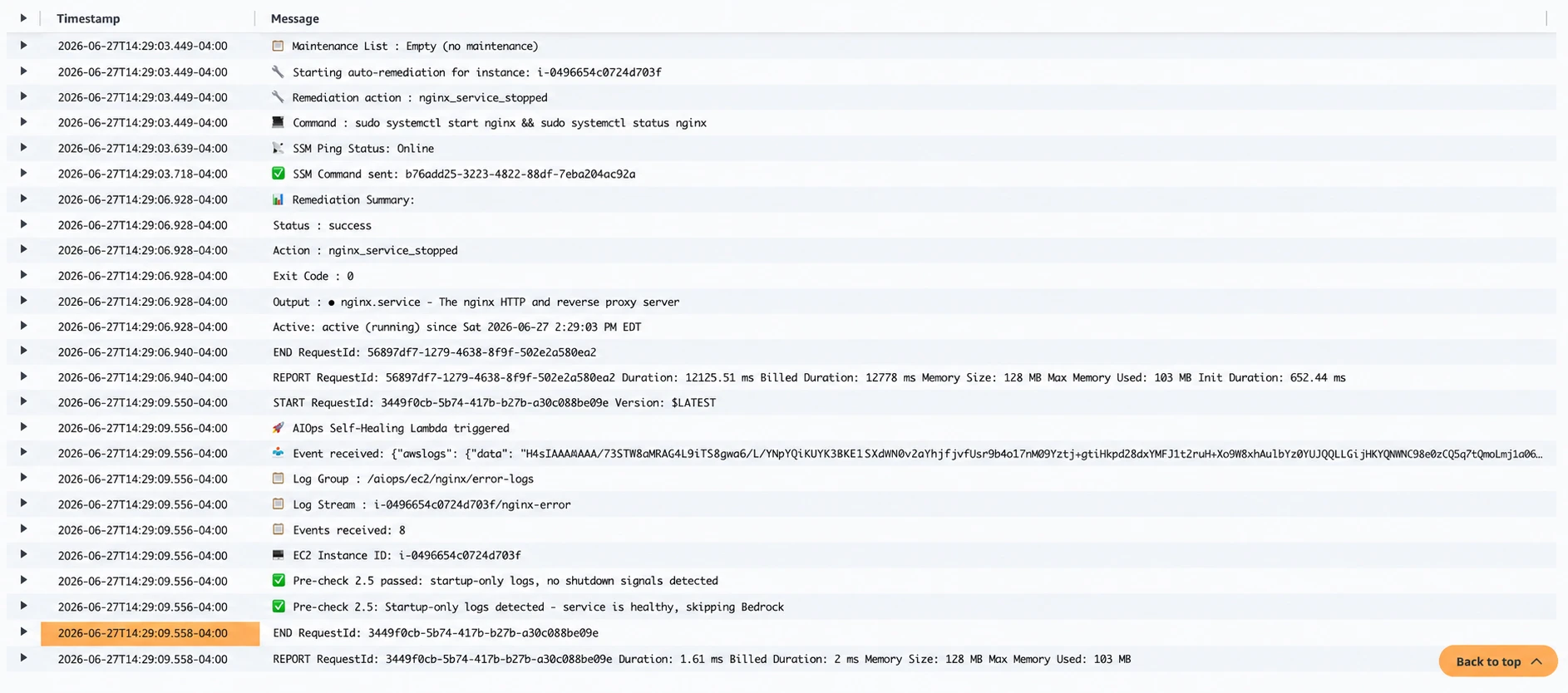Image resolution: width=1568 pixels, height=693 pixels.
Task: Click the clipboard icon beside Log Stream
Action: click(x=279, y=504)
